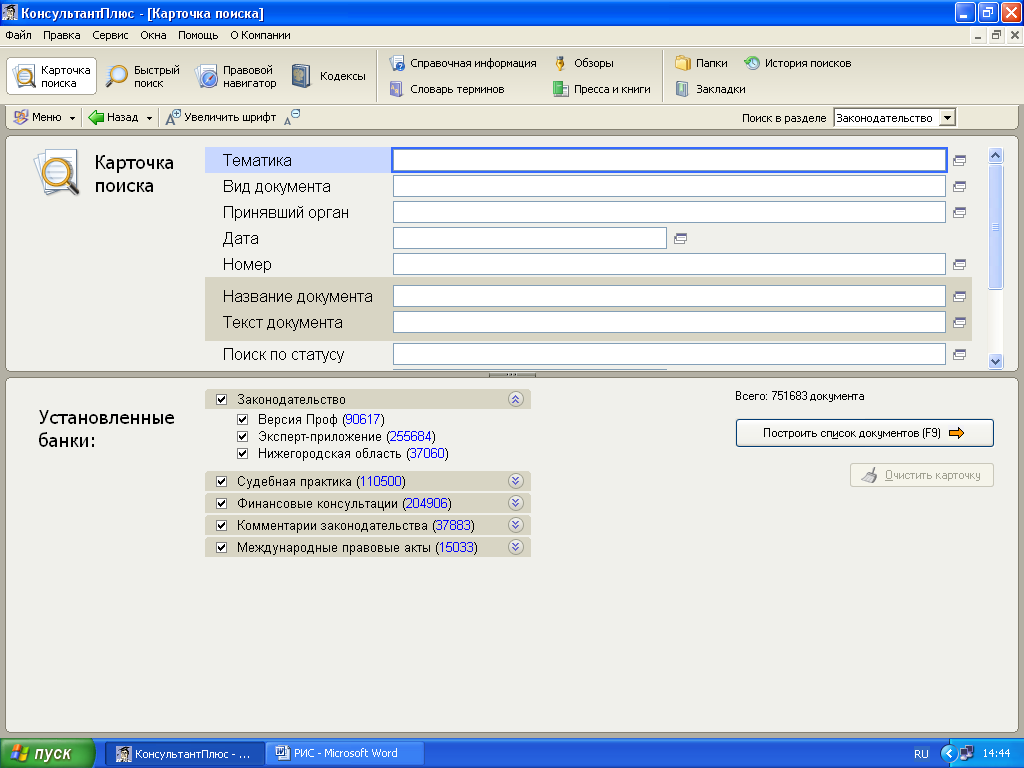Open Справочная информация
1024x768 pixels.
click(x=463, y=63)
